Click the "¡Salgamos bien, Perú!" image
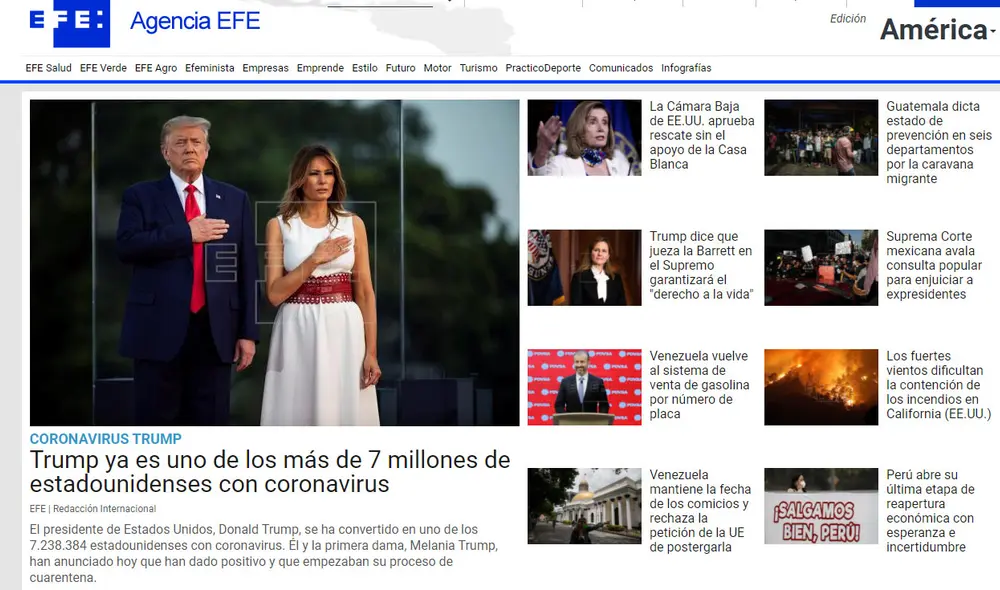1000x590 pixels. click(x=820, y=505)
